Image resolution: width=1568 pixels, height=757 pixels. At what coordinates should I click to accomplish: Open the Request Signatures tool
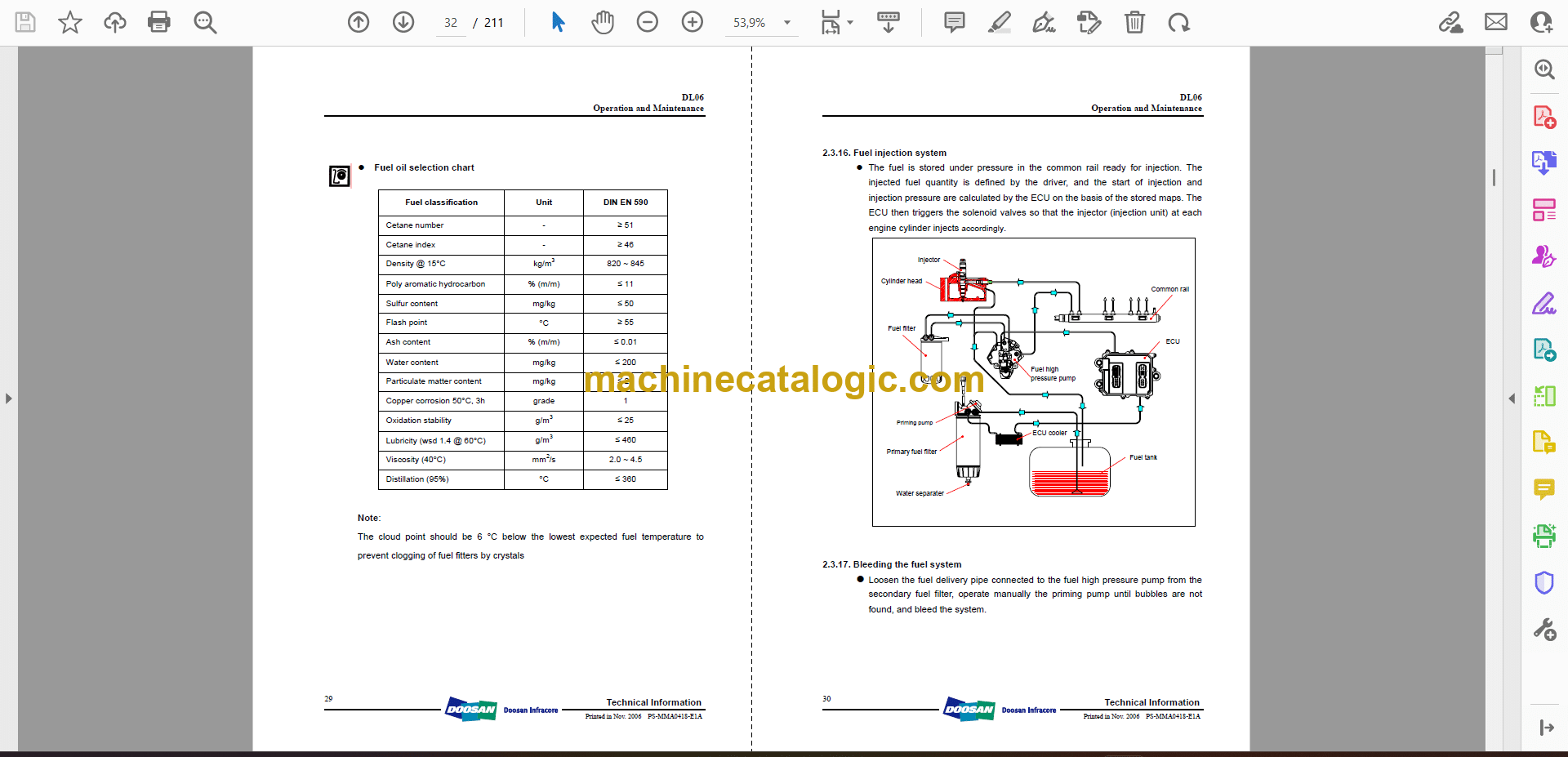coord(1544,256)
